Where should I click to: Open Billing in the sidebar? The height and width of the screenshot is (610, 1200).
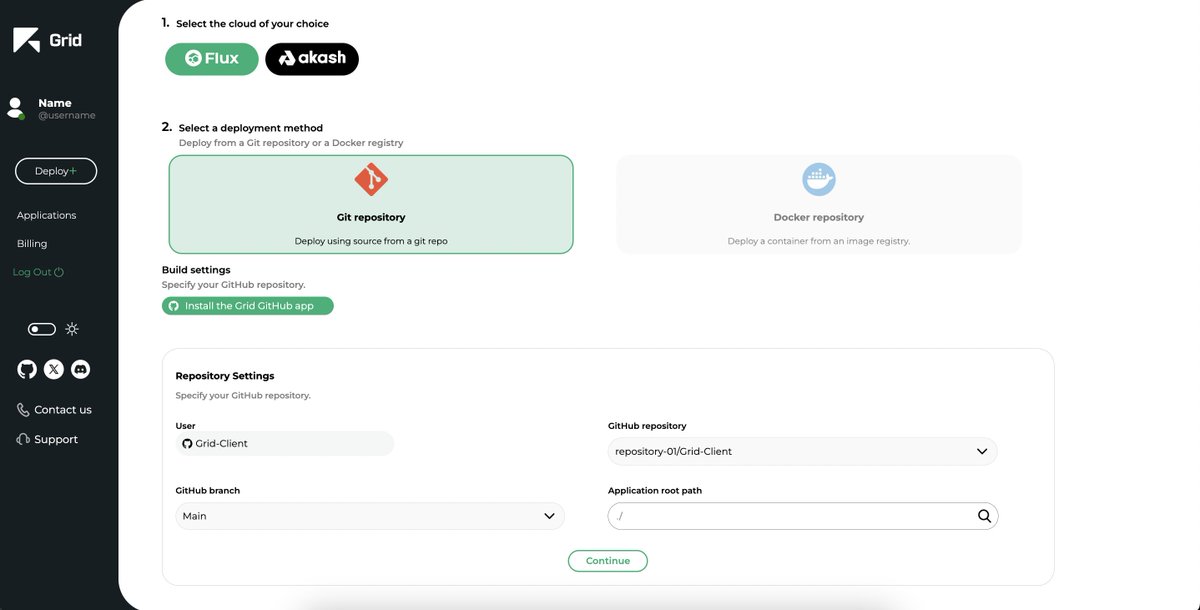coord(32,243)
